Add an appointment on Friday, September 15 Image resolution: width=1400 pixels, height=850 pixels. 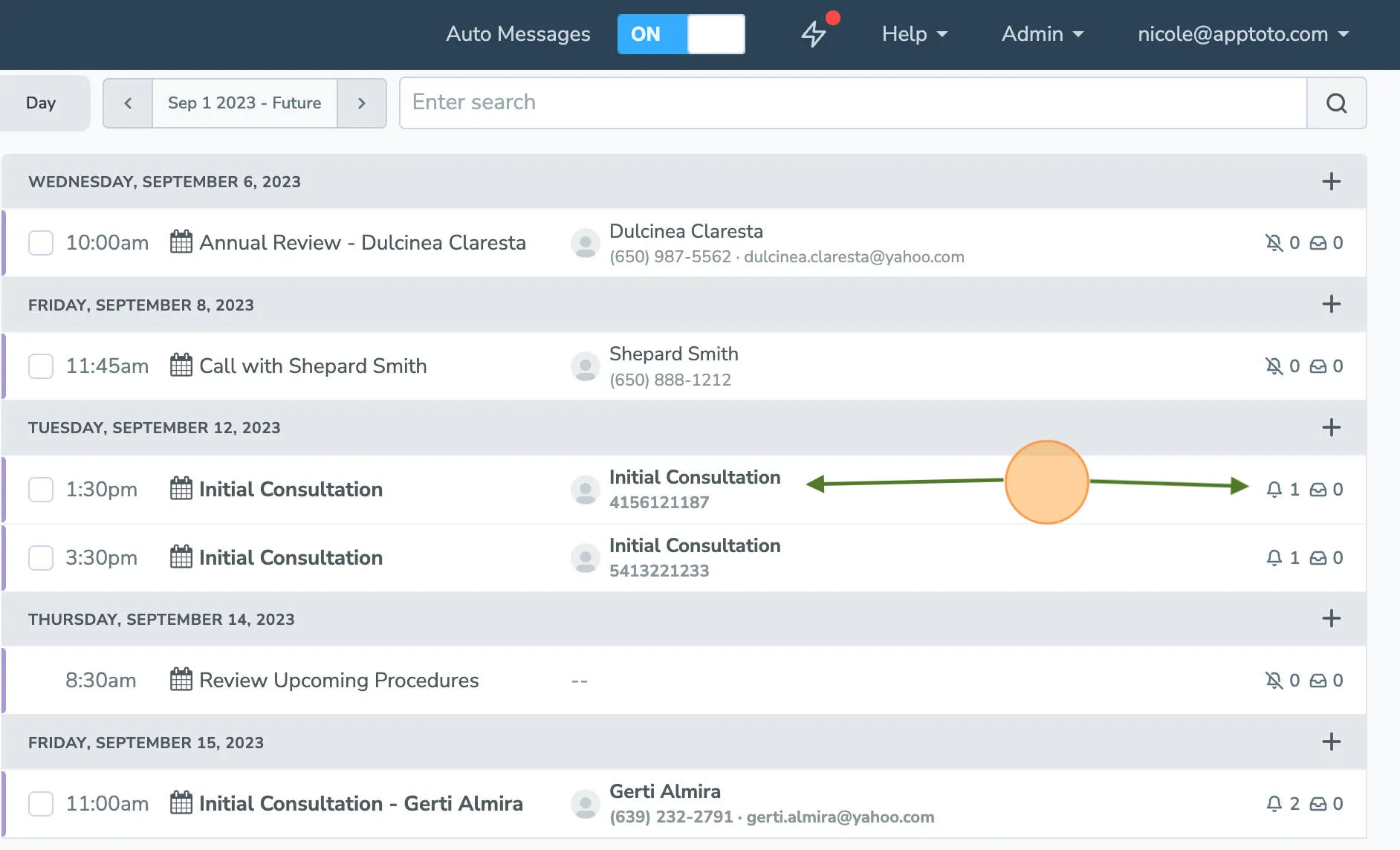(x=1331, y=742)
